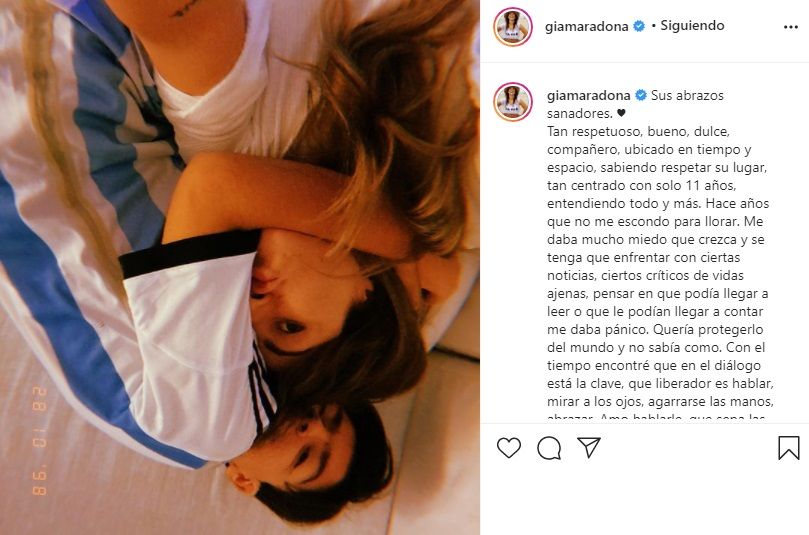Screen dimensions: 809x535
Task: Click the date stamp on the photo
Action: point(39,441)
